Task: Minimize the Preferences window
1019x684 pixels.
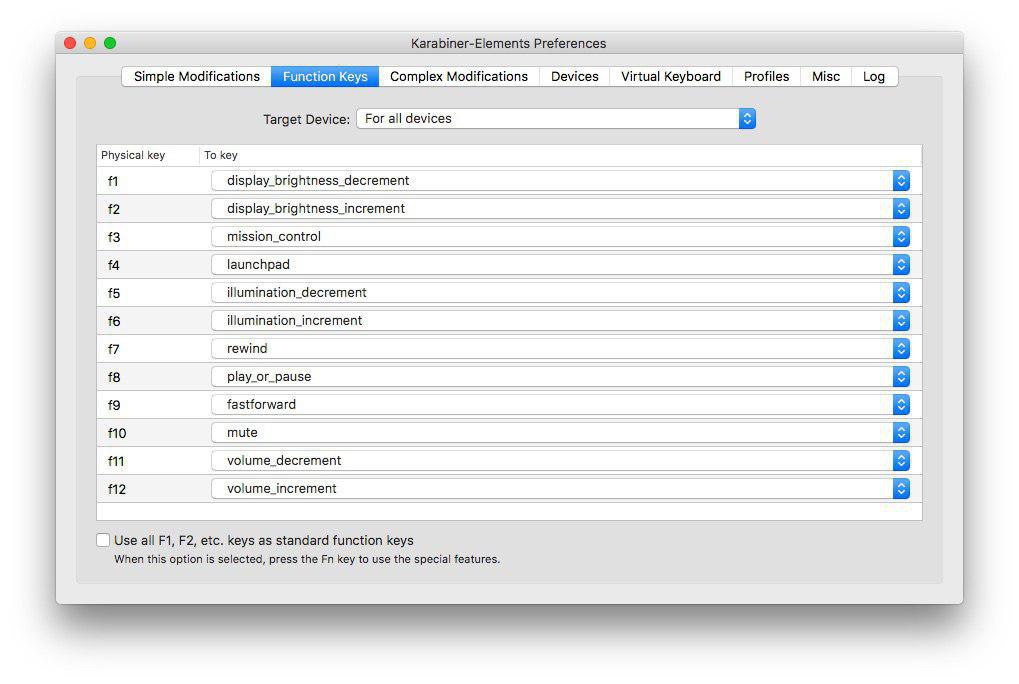Action: click(x=90, y=43)
